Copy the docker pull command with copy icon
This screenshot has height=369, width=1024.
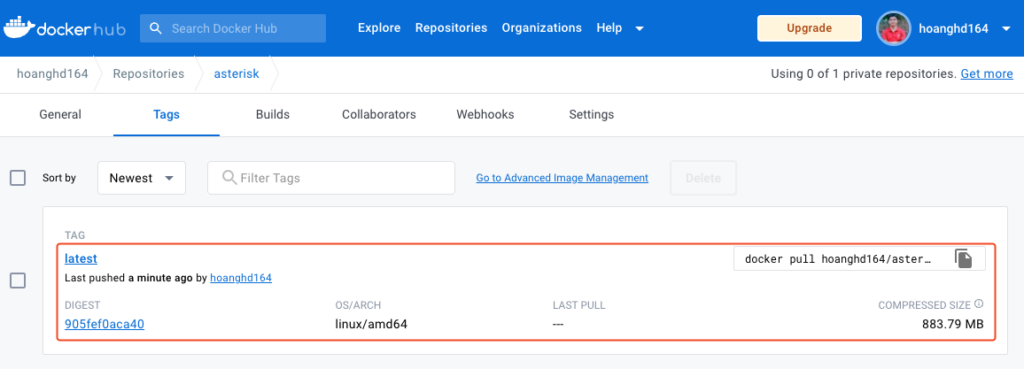(x=963, y=259)
